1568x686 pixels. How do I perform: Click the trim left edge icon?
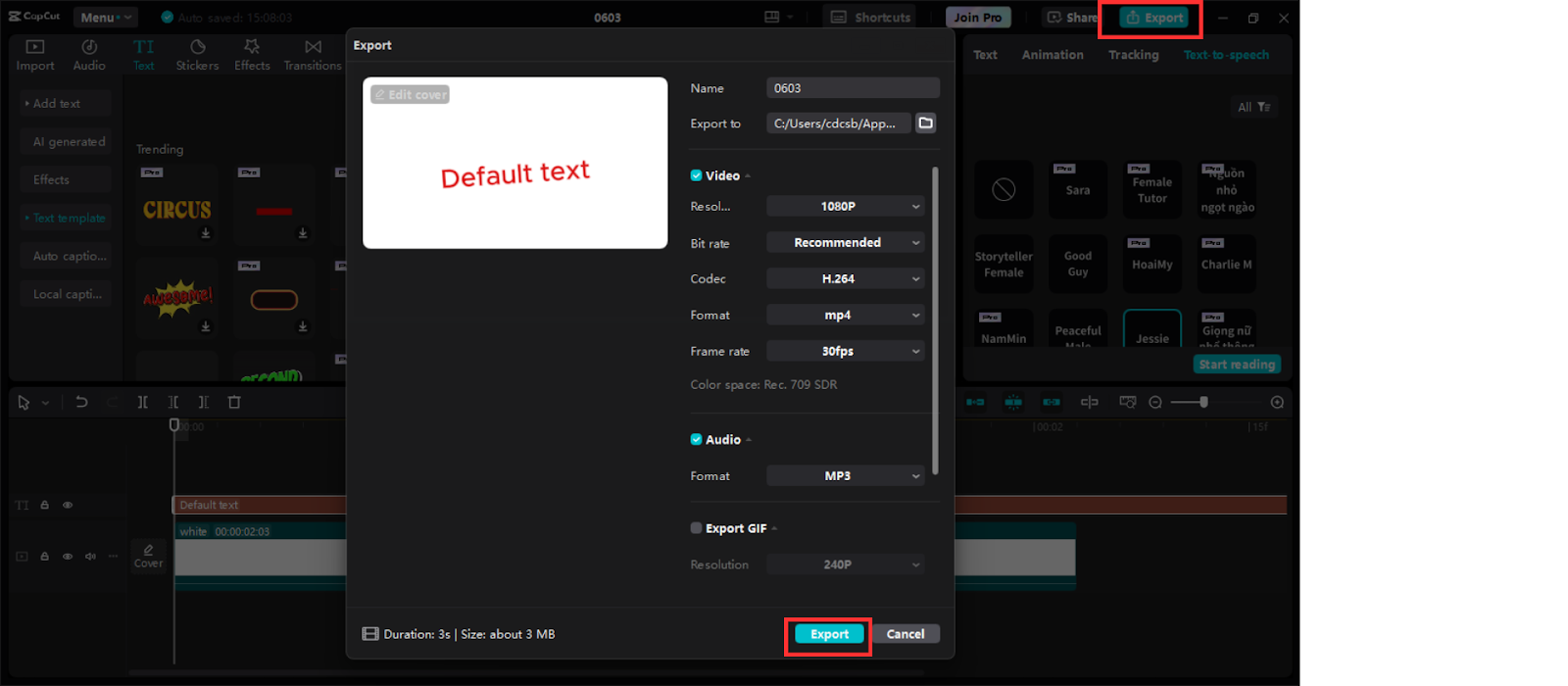click(x=173, y=402)
